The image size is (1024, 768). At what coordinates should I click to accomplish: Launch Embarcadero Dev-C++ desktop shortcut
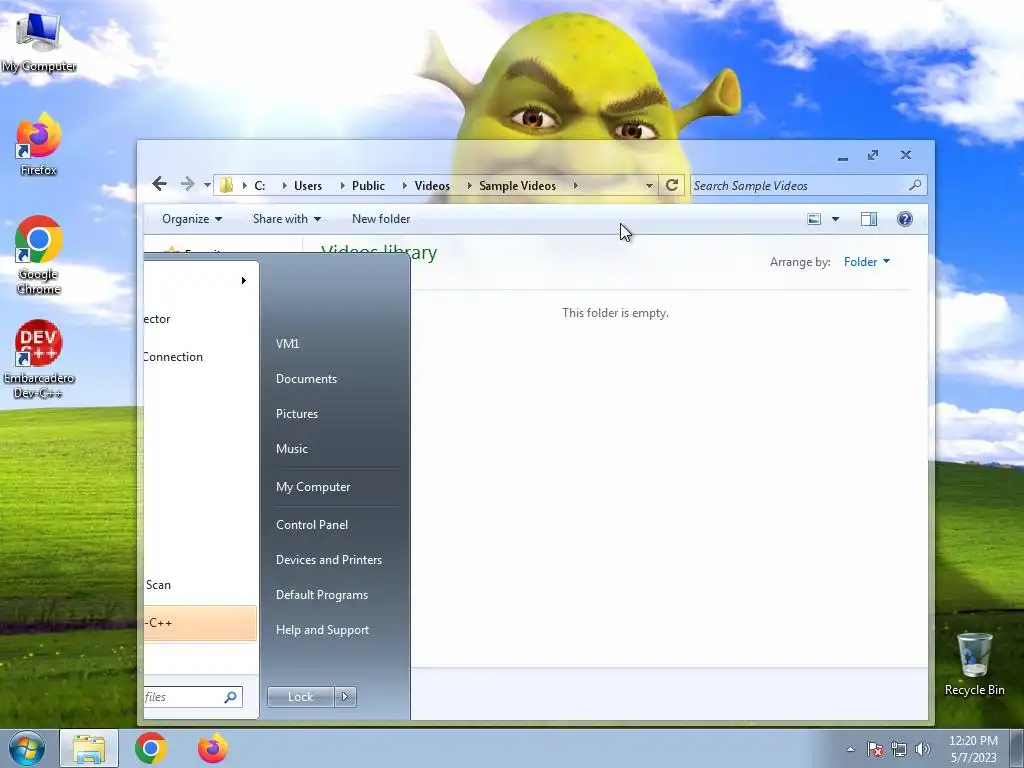point(39,359)
